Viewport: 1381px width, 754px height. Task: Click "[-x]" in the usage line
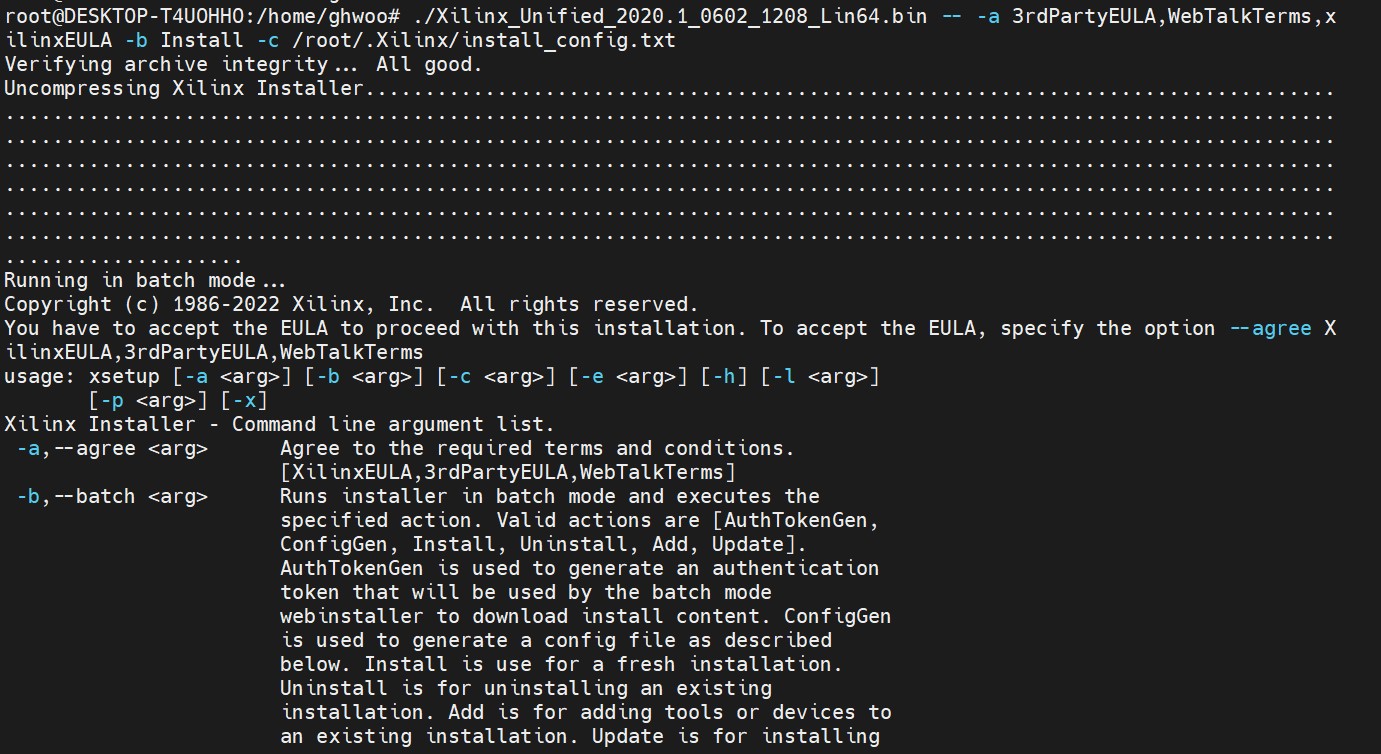tap(245, 401)
